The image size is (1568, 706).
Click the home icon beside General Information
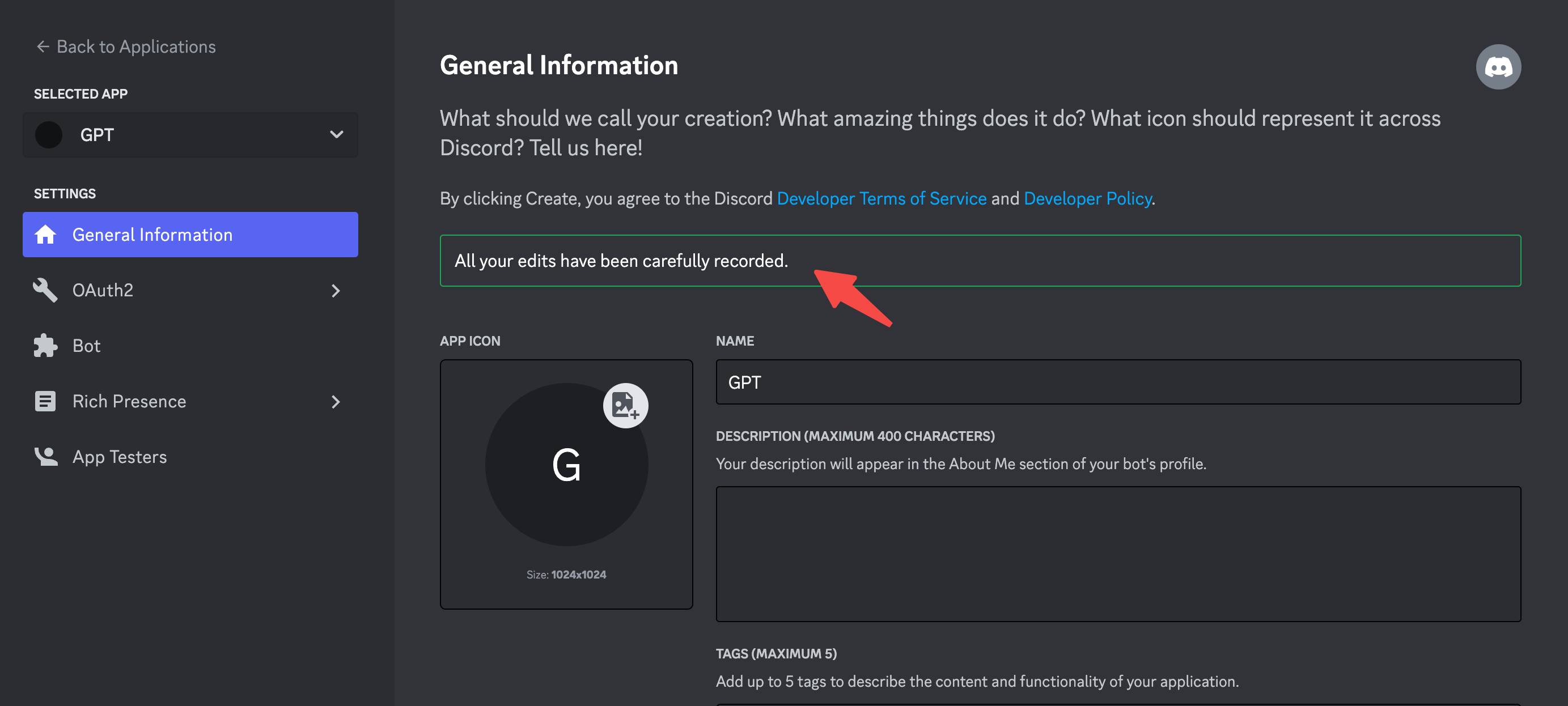click(x=45, y=235)
